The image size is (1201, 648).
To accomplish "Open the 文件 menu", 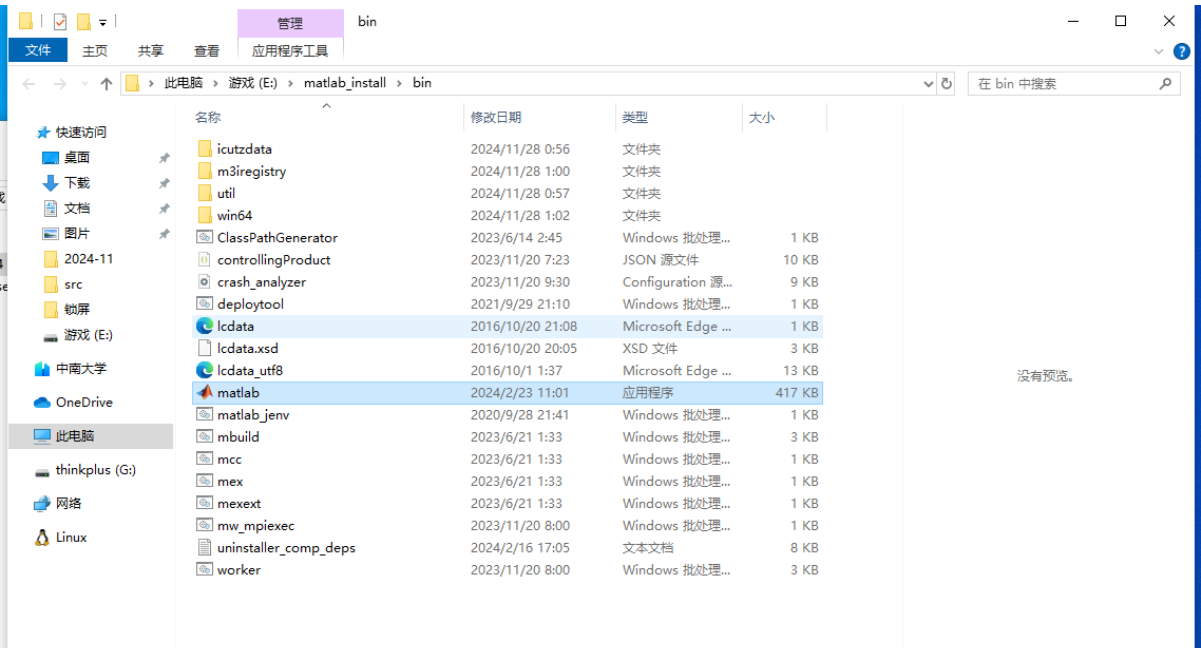I will click(x=38, y=50).
